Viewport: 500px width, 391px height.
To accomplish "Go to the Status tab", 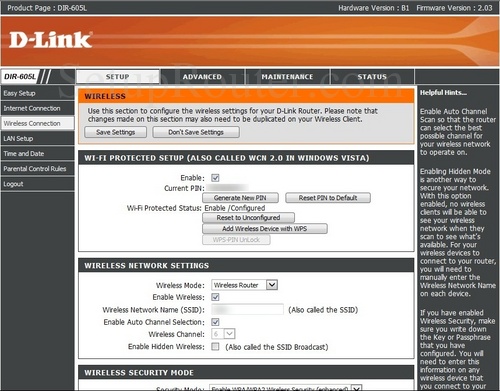I will (x=372, y=77).
